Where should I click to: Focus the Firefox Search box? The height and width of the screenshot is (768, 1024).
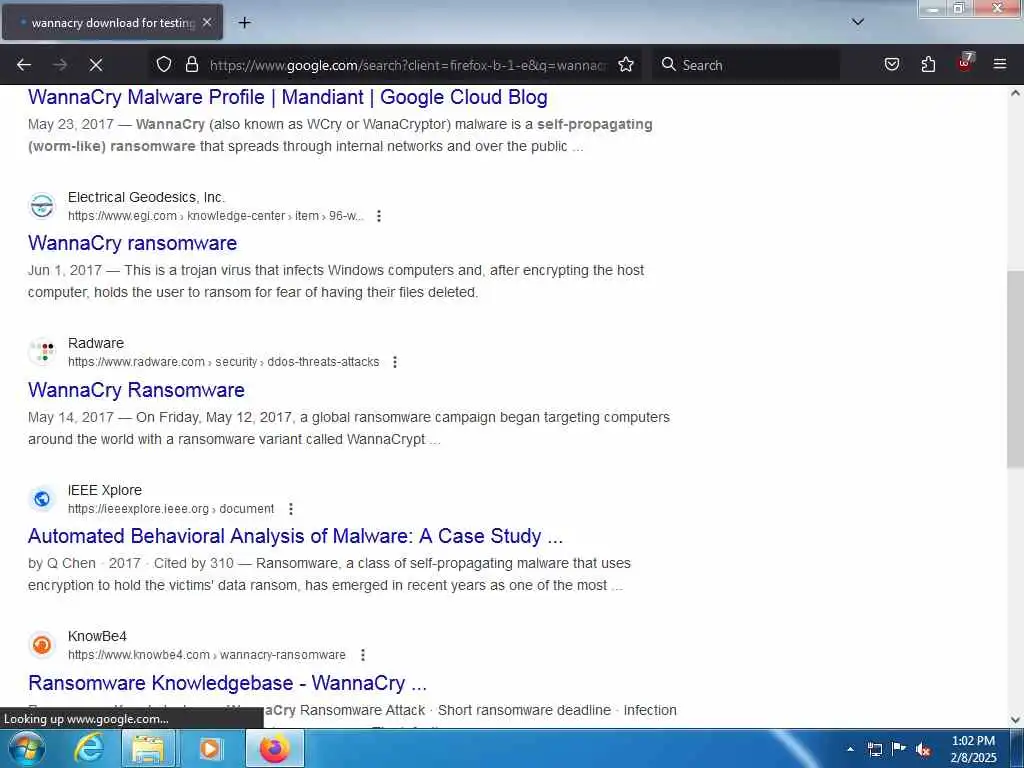(x=746, y=65)
